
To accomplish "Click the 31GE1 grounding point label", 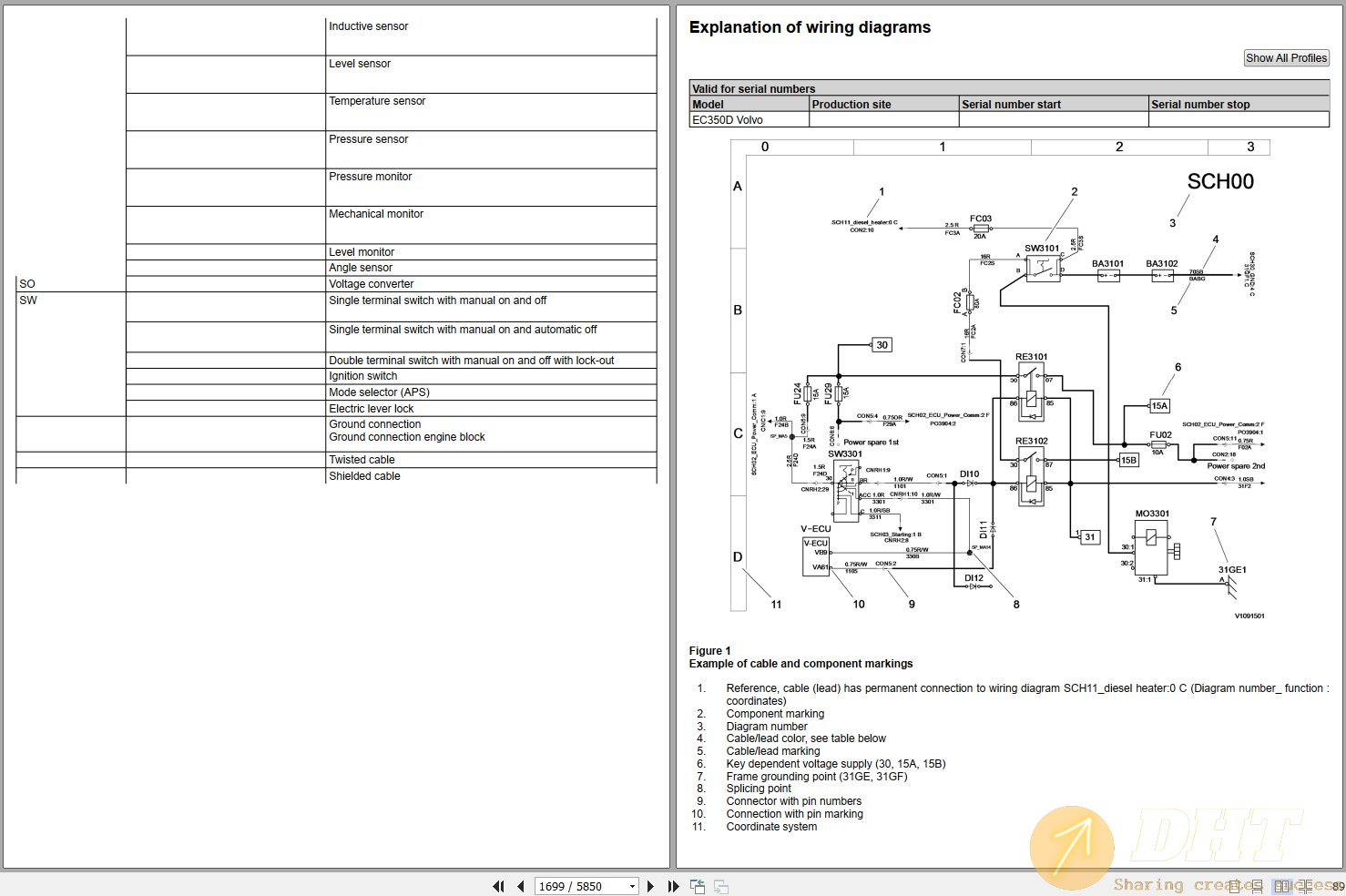I will (x=1232, y=570).
